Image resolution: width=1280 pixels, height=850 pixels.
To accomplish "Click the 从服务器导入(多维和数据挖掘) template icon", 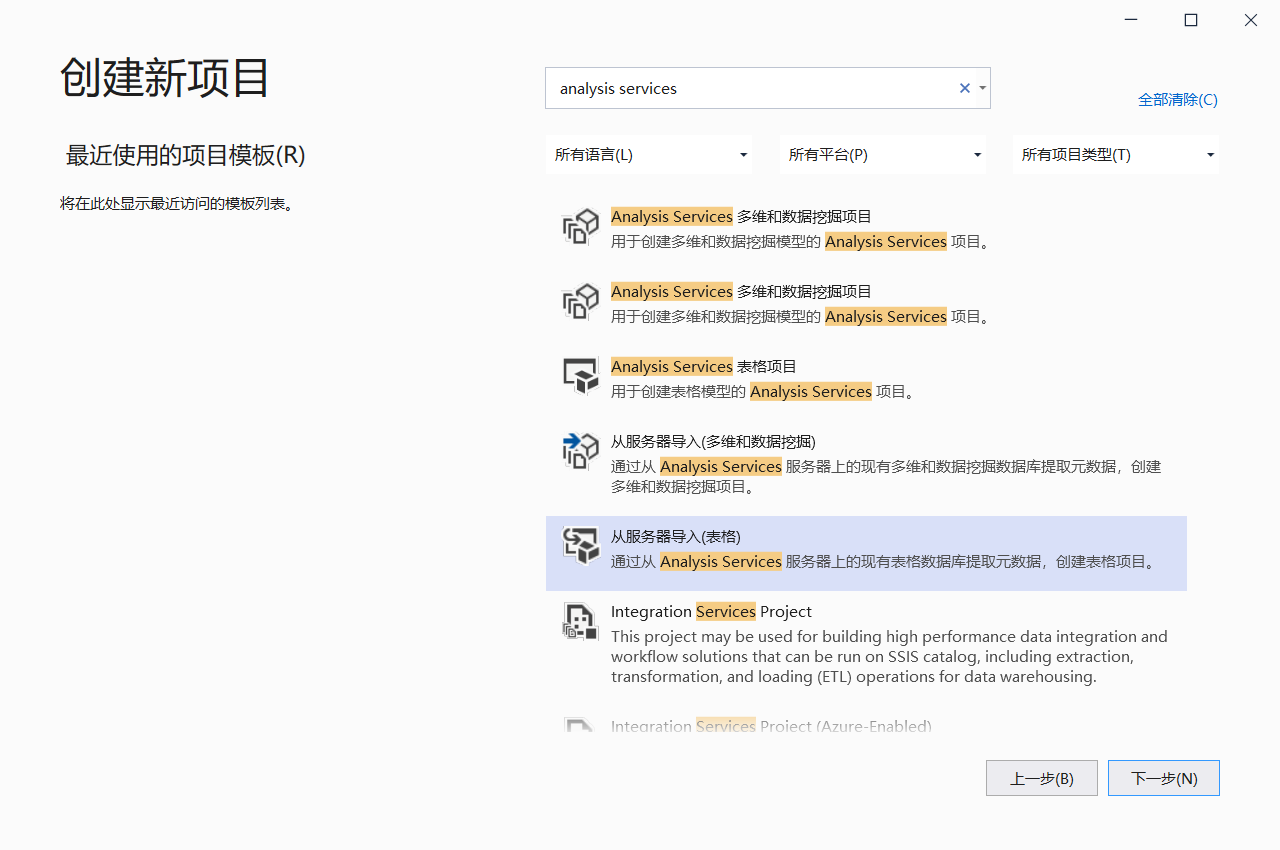I will (581, 452).
